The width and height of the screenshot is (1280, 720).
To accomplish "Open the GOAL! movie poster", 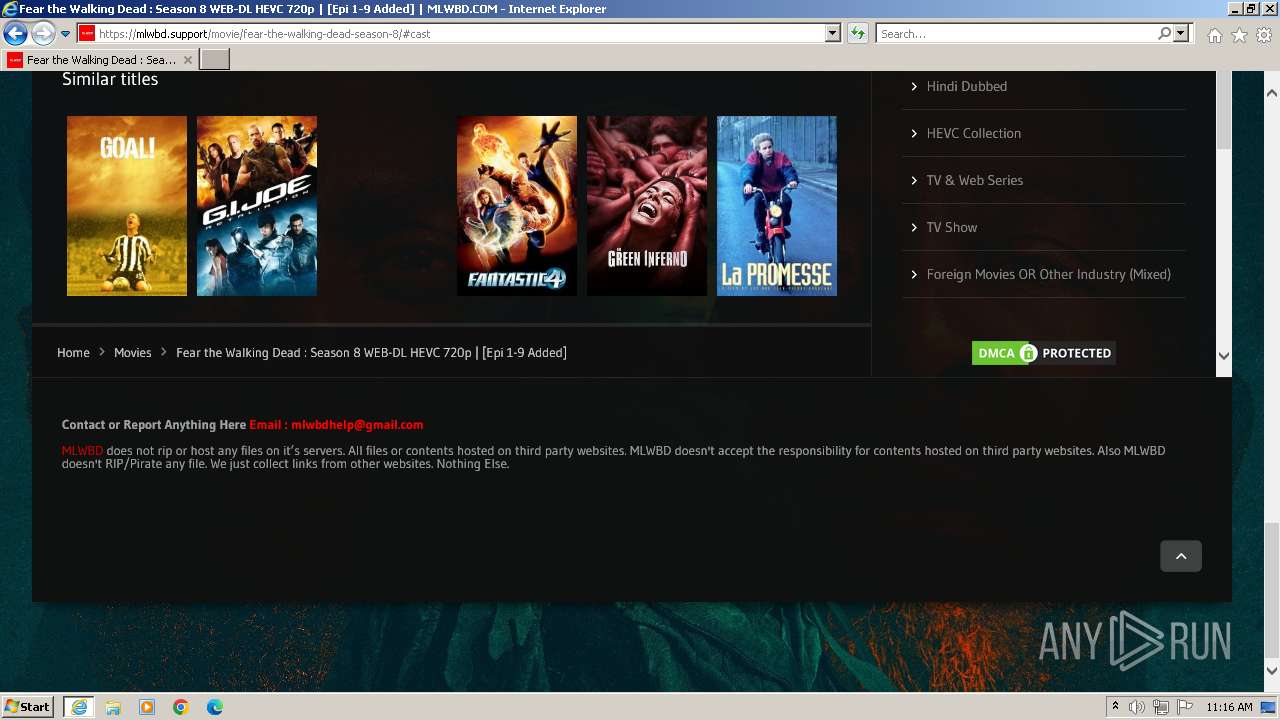I will tap(127, 206).
